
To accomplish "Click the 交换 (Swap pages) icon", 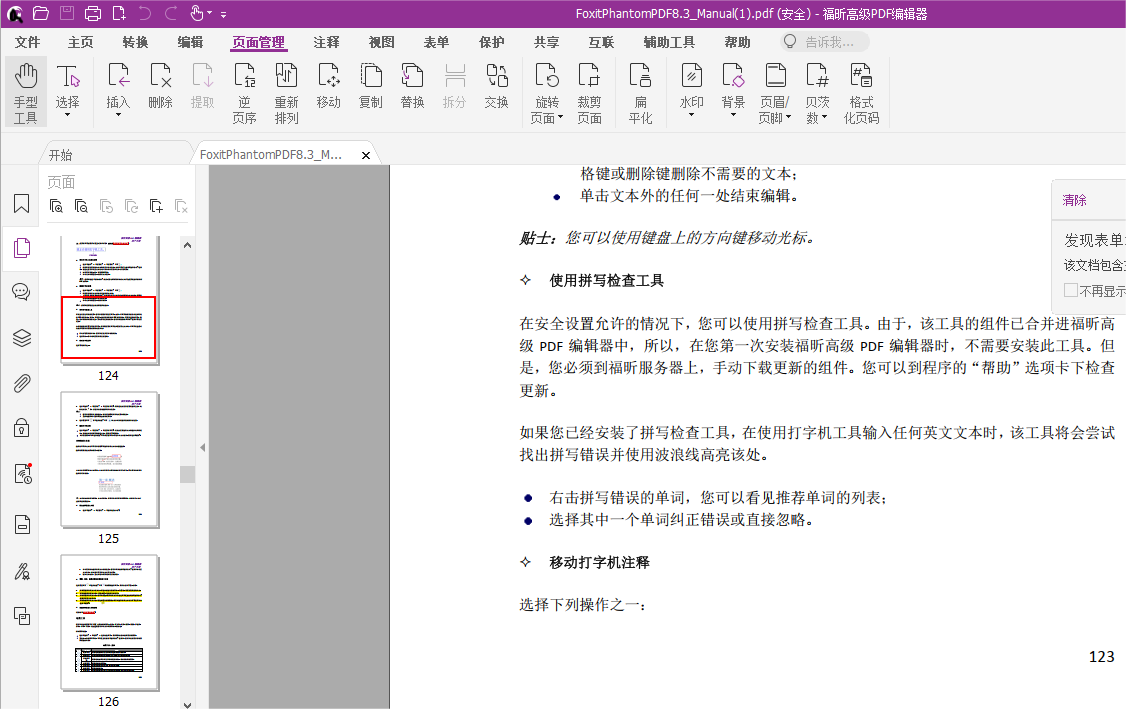I will click(x=496, y=90).
